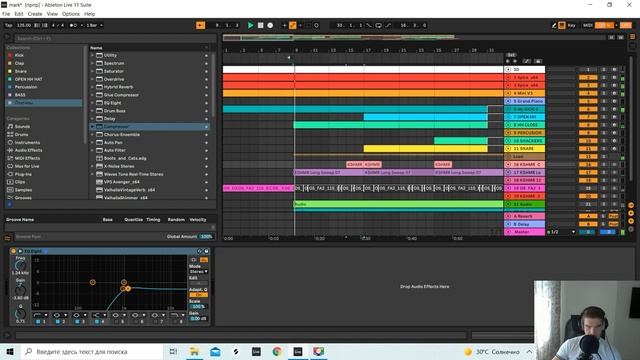This screenshot has height=360, width=640.
Task: Open the Max for Live category
Action: (x=27, y=166)
